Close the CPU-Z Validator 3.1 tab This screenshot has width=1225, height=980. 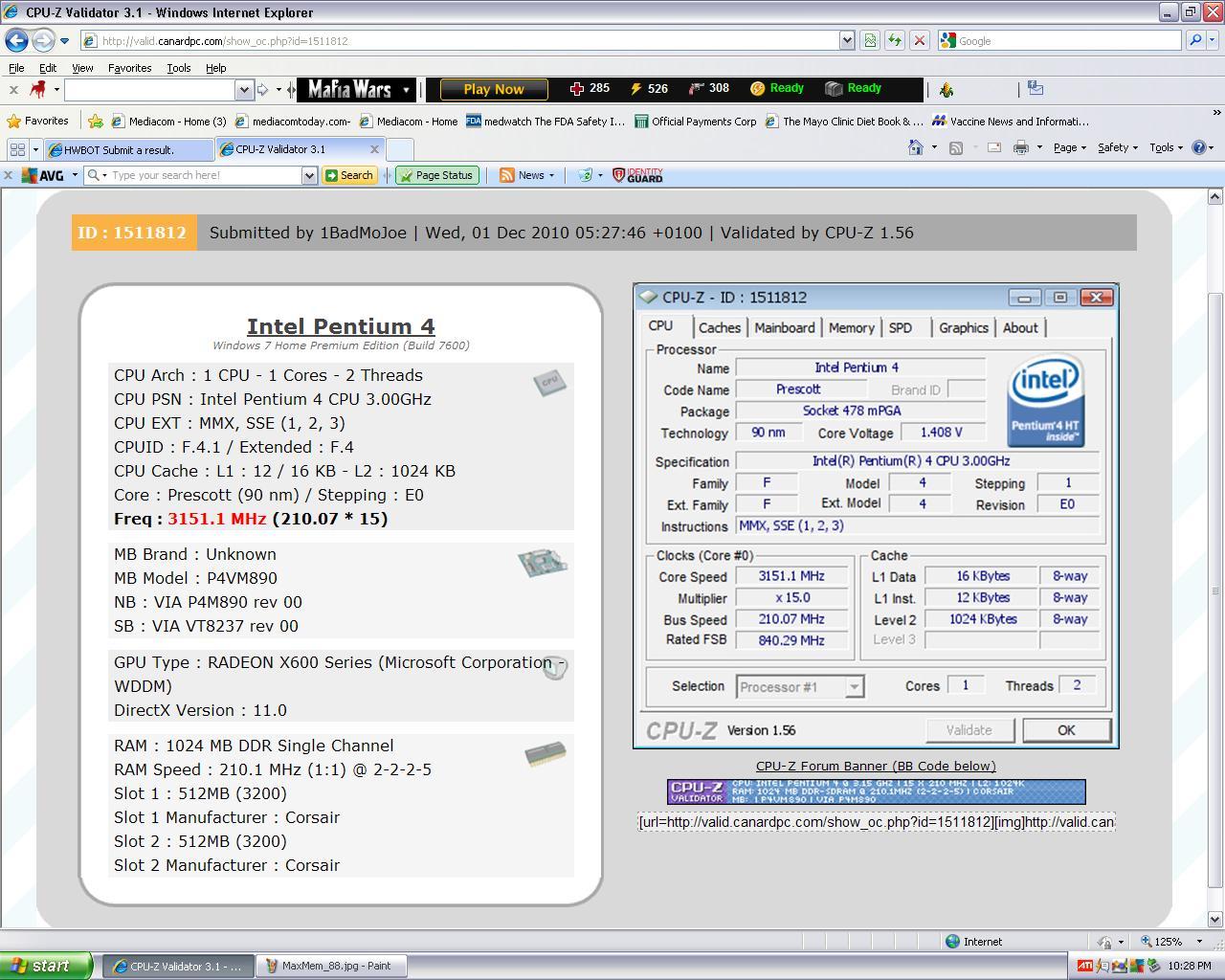[x=374, y=148]
